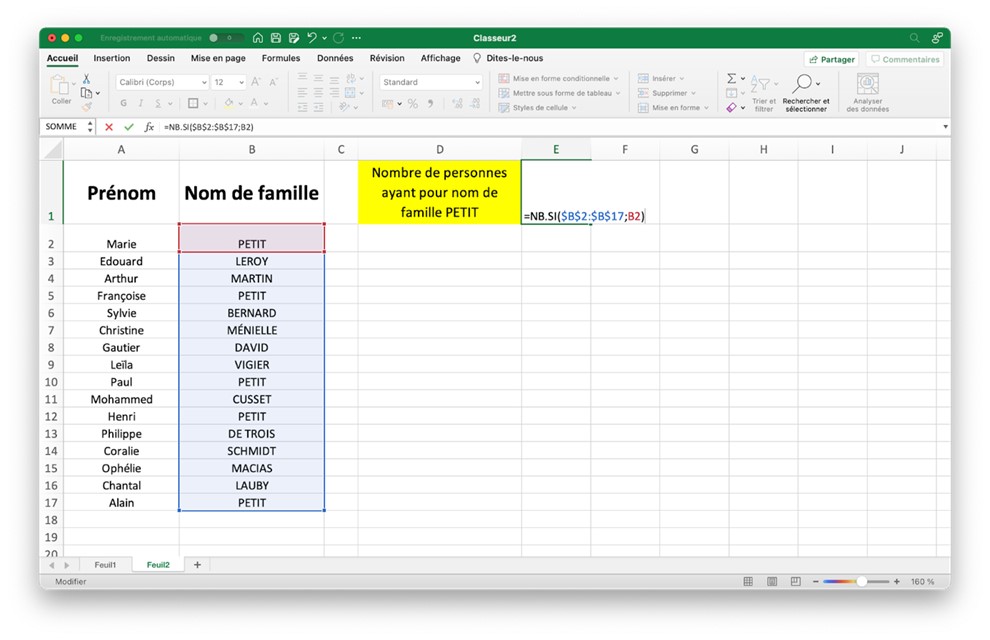The image size is (990, 640).
Task: Select the percentage format icon
Action: click(411, 102)
